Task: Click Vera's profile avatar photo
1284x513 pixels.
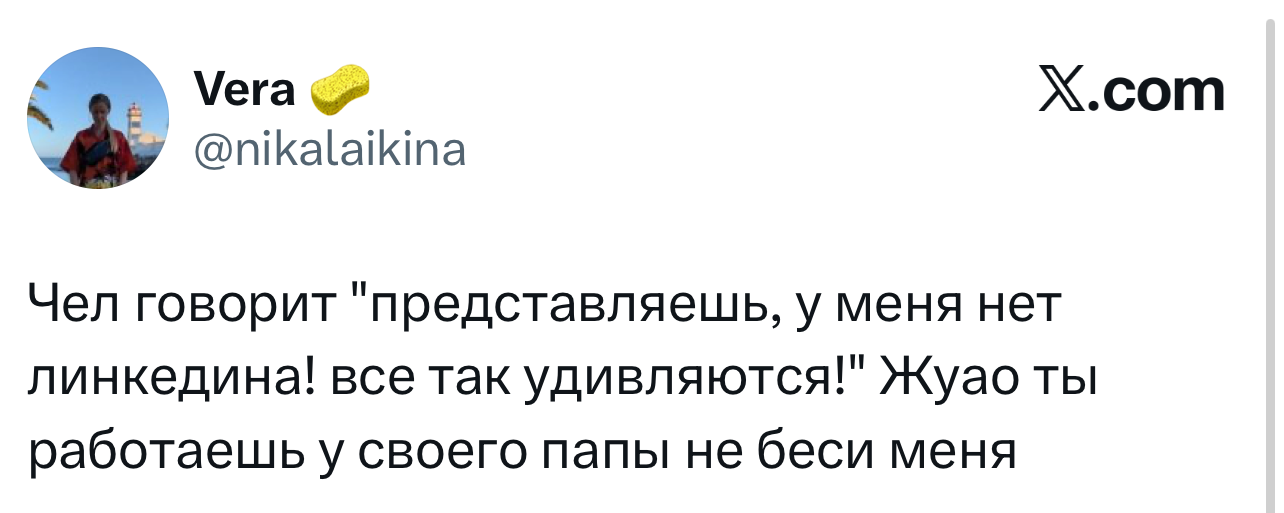Action: tap(98, 118)
